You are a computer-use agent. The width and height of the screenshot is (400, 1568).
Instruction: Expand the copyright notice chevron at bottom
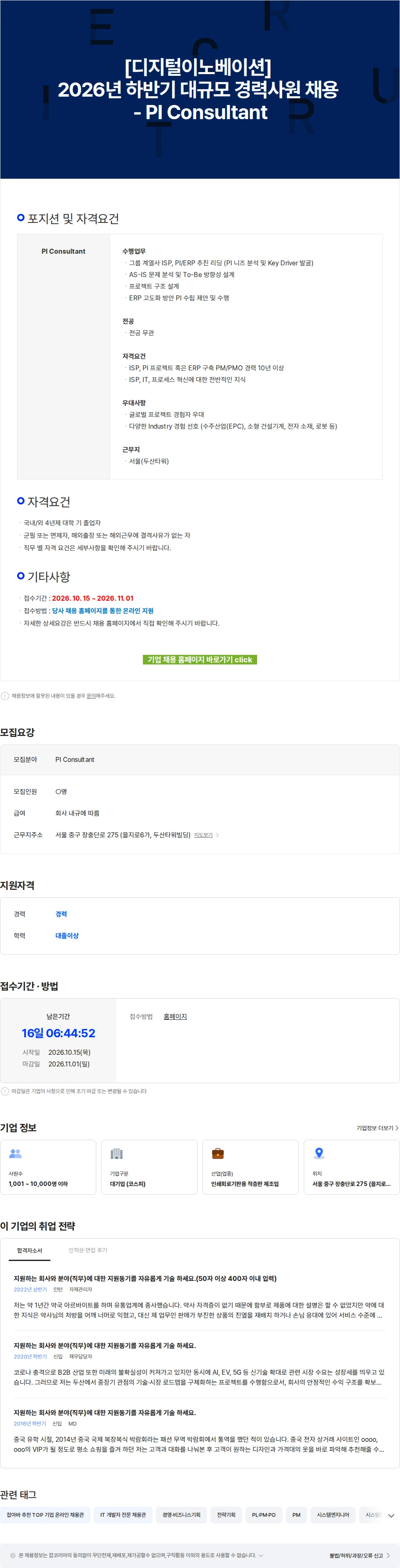click(x=261, y=1555)
